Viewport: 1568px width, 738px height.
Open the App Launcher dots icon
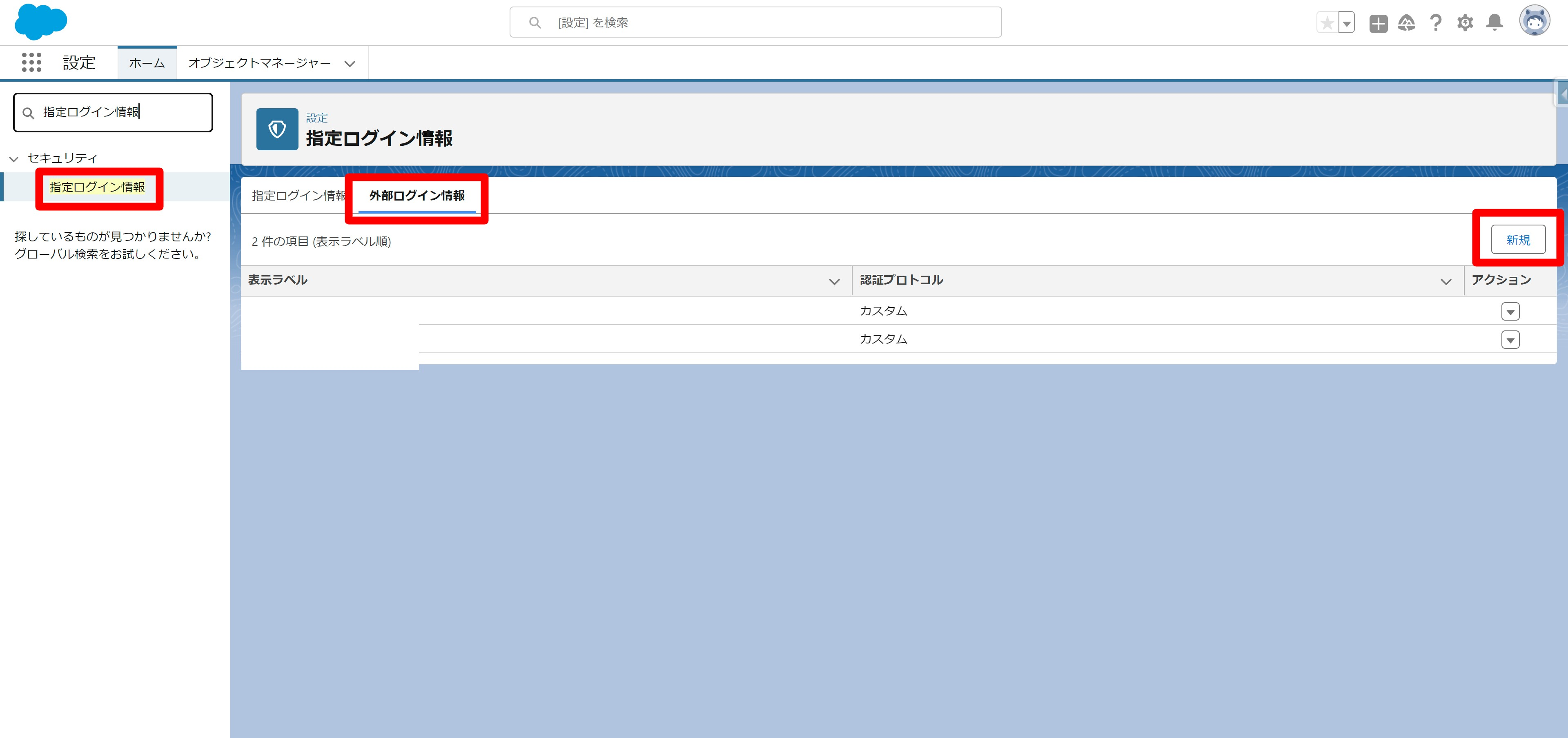(x=31, y=62)
